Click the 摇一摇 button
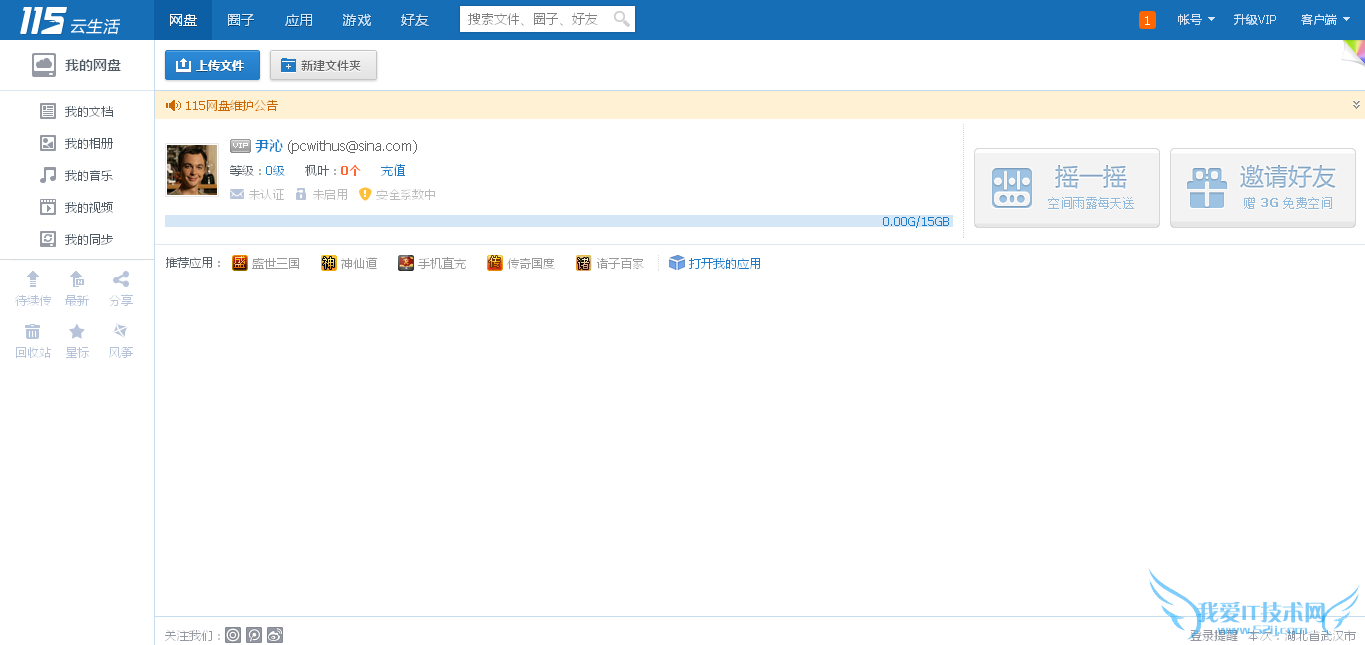The image size is (1365, 645). tap(1067, 188)
